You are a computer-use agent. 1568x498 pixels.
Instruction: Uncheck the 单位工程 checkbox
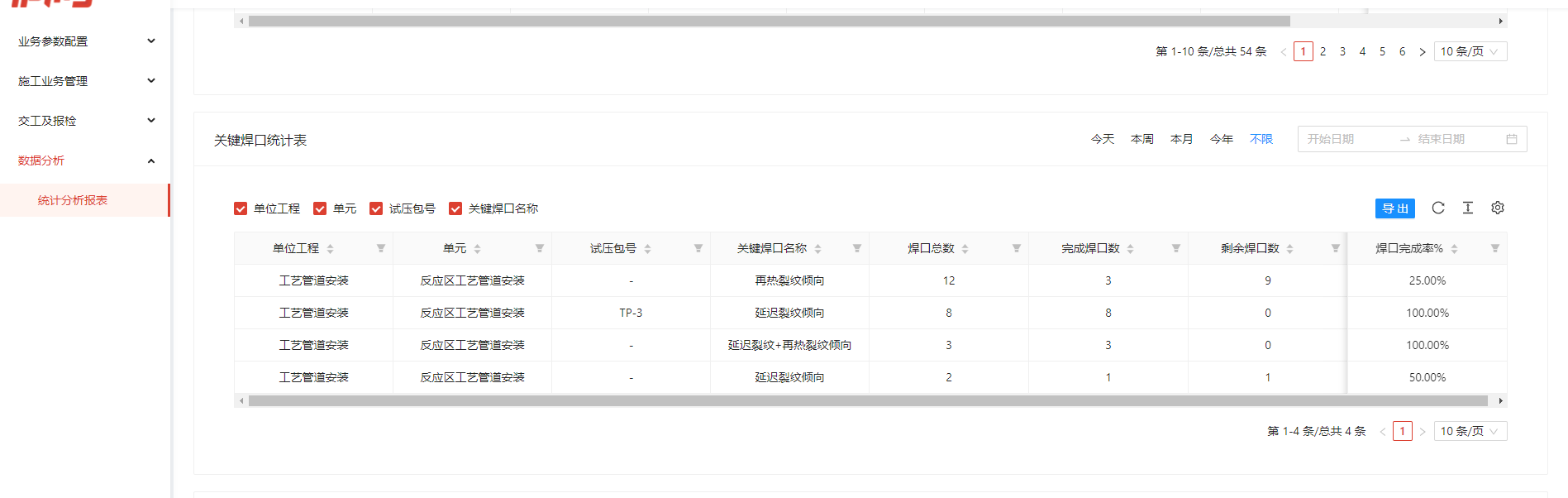tap(241, 208)
